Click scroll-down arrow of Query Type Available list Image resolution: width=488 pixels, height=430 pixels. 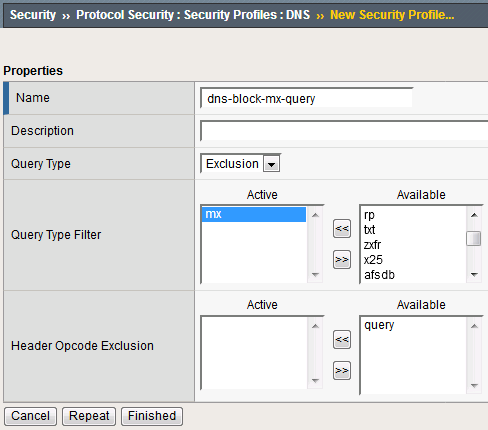point(474,275)
